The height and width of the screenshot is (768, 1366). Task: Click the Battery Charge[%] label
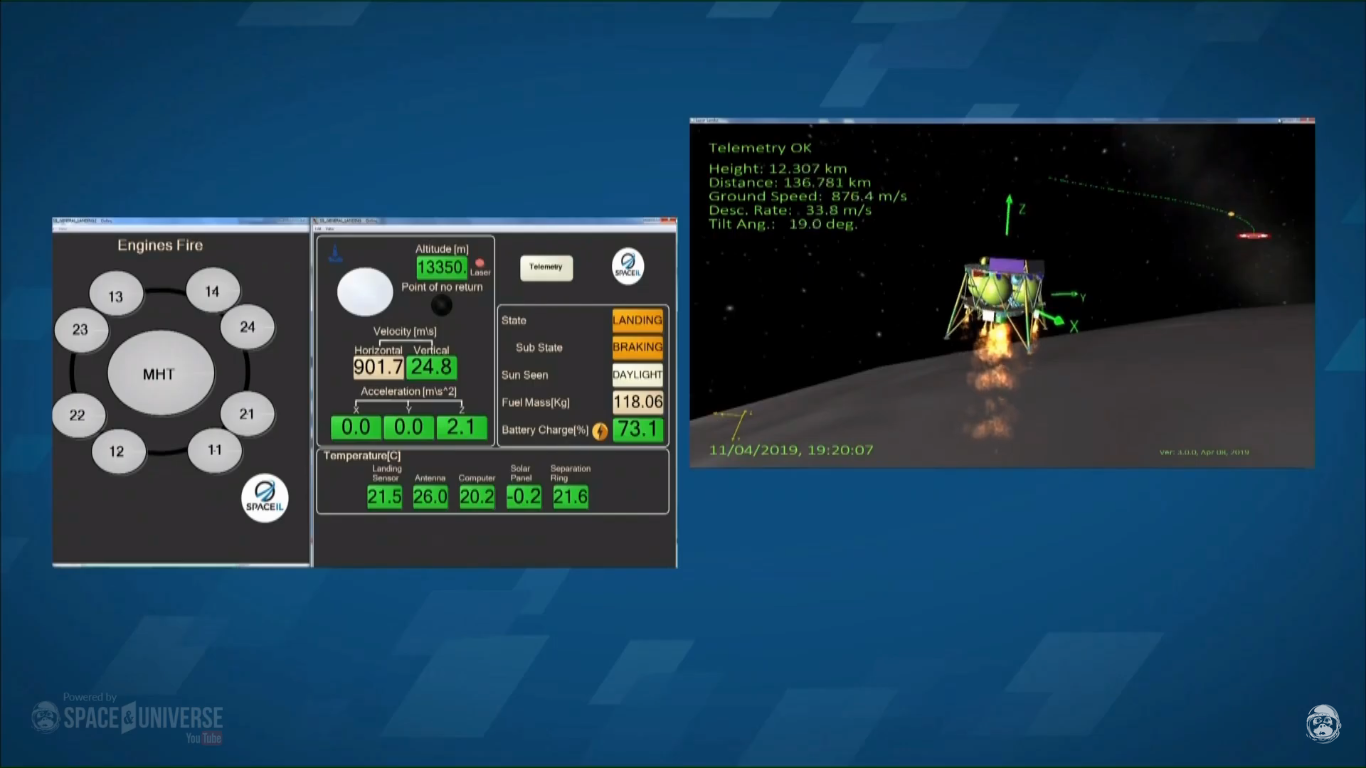(545, 431)
